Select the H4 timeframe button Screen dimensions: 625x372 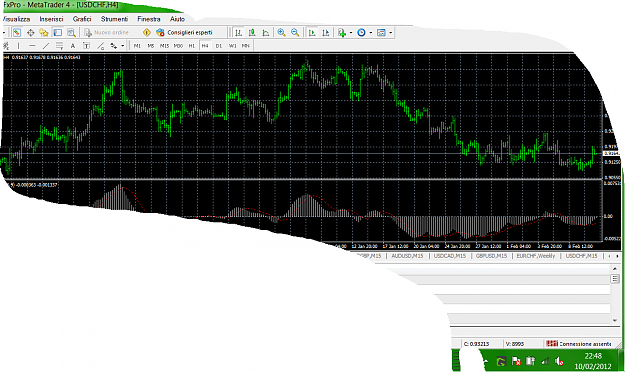point(205,46)
